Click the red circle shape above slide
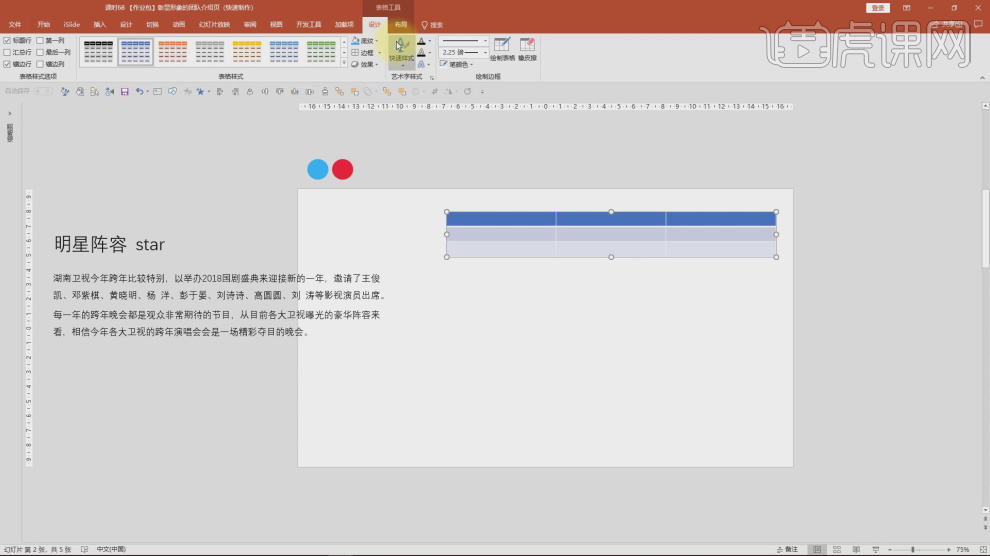Screen dimensions: 990x556 [342, 169]
